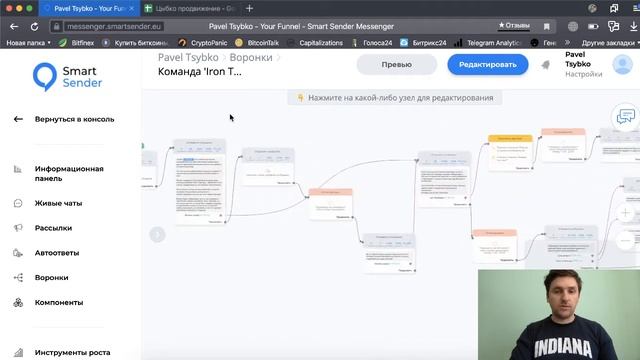Screen dimensions: 640x360
Task: Select the yellow-header node on canvas
Action: pos(510,153)
